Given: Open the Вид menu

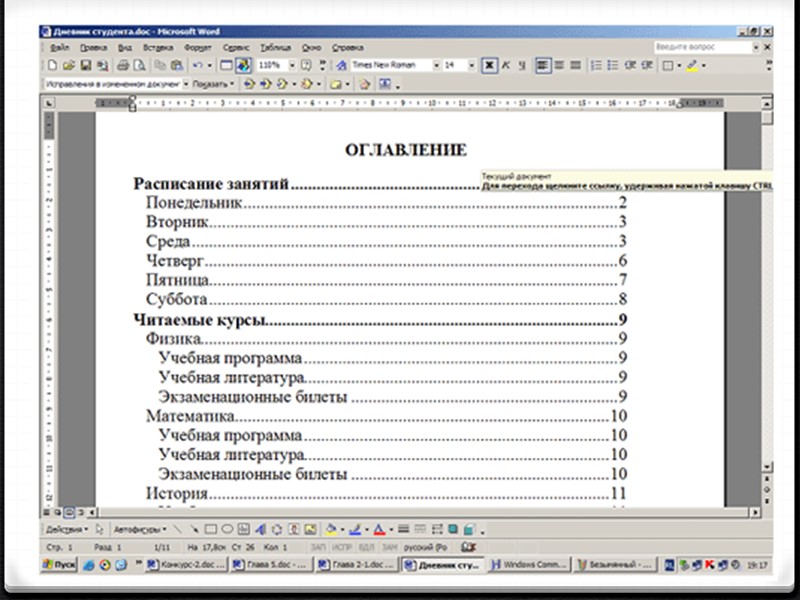Looking at the screenshot, I should click(x=124, y=47).
